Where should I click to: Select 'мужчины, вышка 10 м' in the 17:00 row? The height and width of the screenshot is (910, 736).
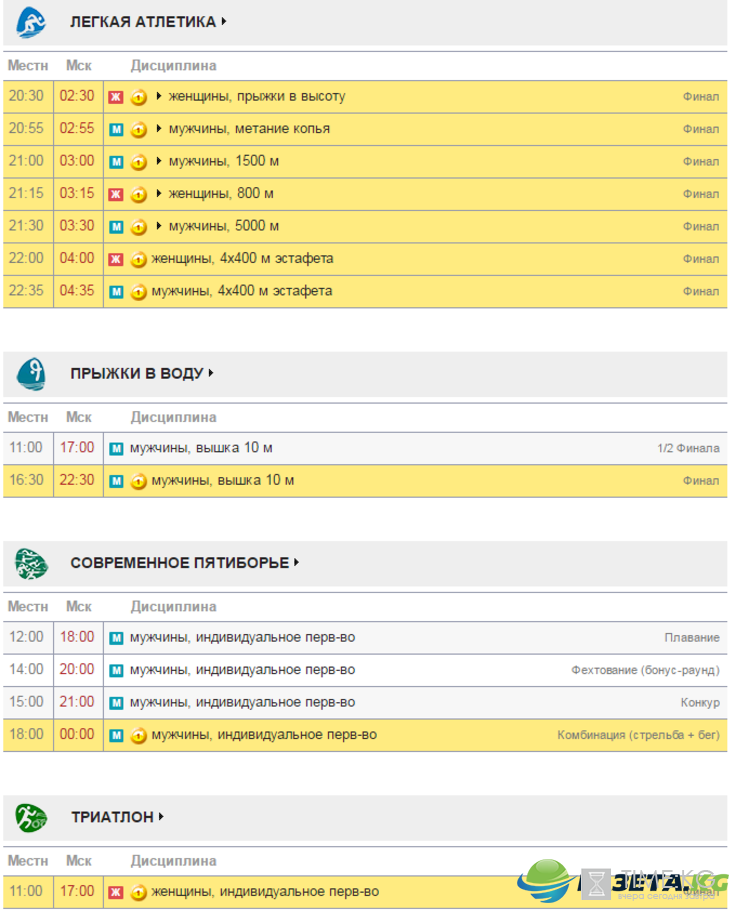coord(201,448)
